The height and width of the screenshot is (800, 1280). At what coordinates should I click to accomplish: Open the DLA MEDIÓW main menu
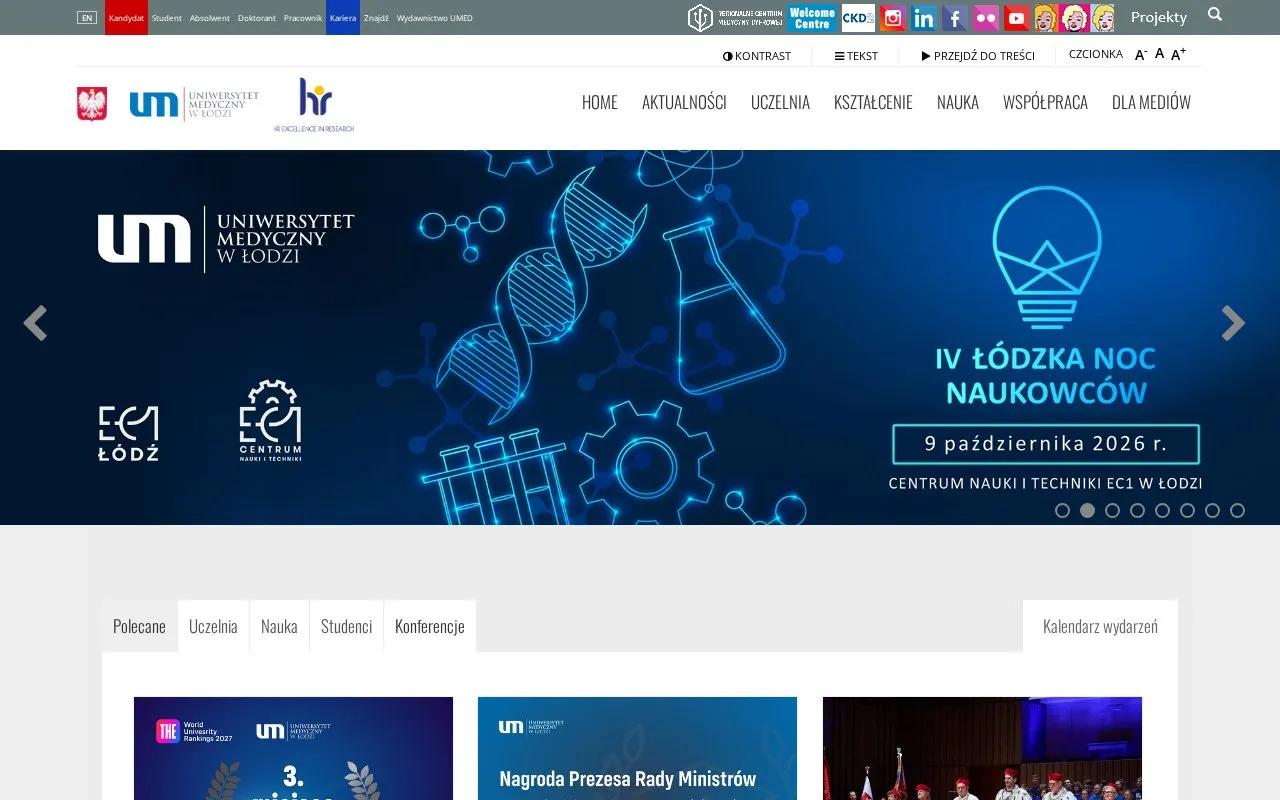click(1151, 102)
